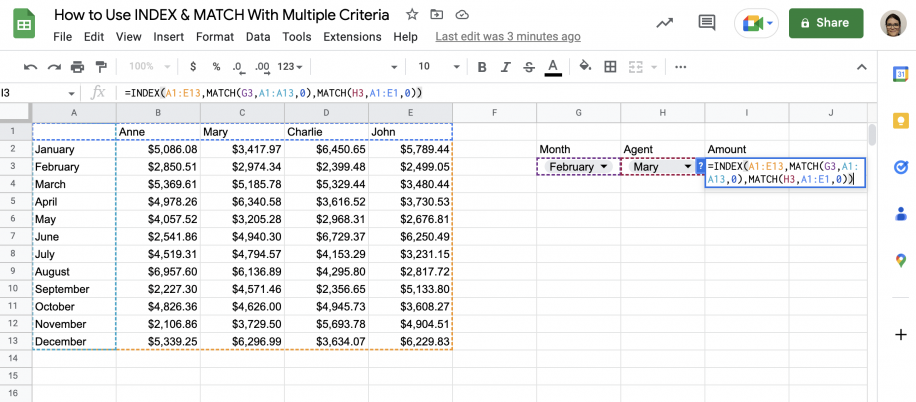Open the comment history icon
This screenshot has height=402, width=916.
tap(707, 23)
